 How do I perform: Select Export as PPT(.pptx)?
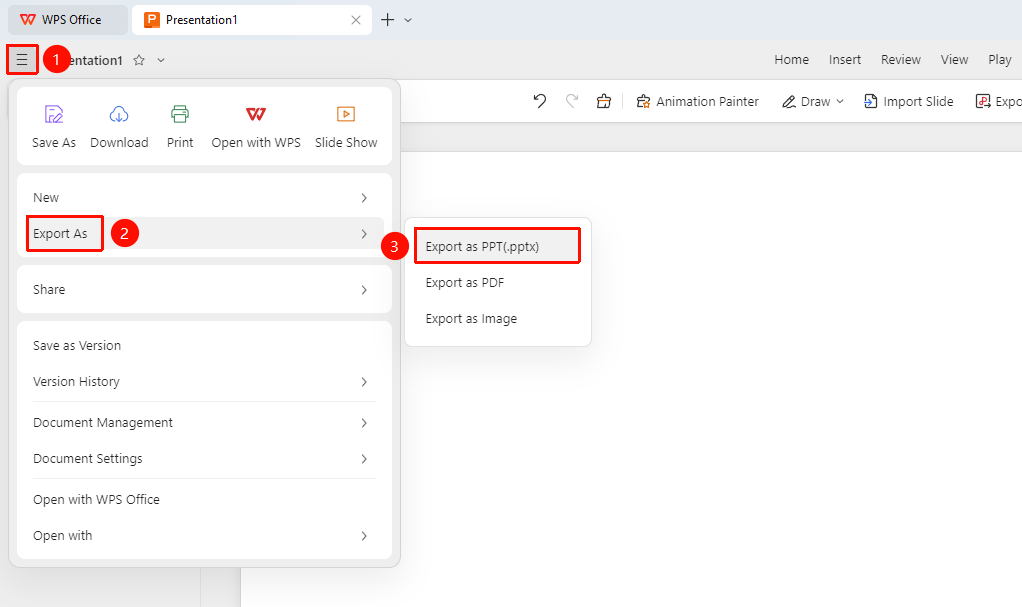pos(497,246)
